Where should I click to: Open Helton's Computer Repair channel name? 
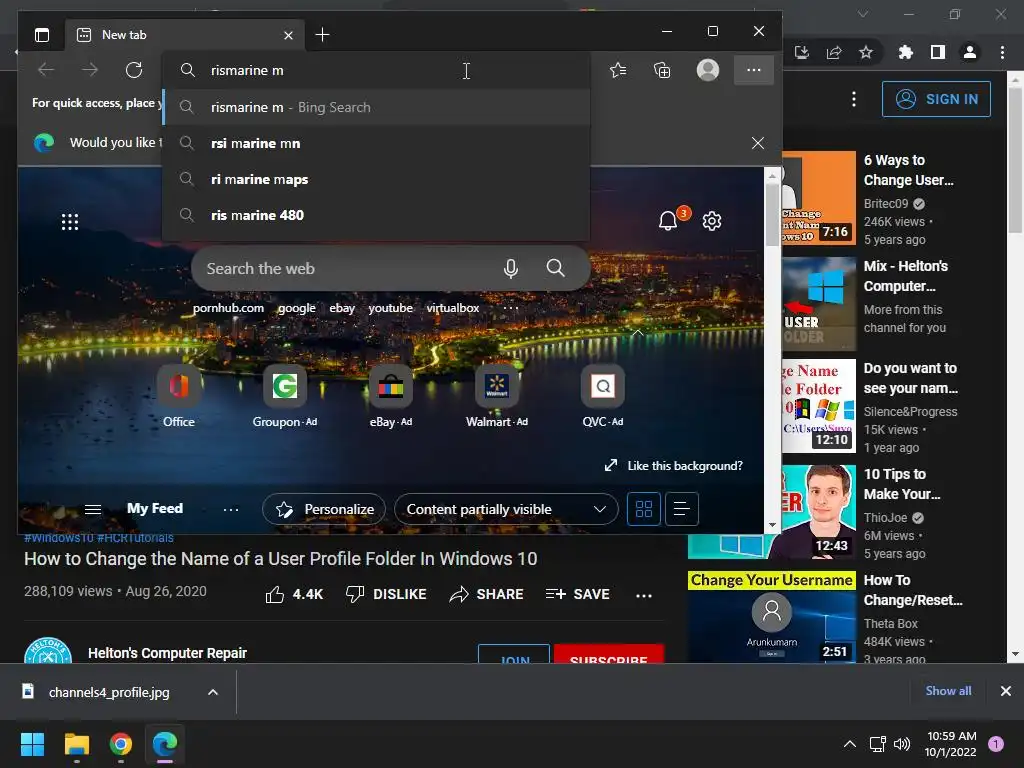(x=167, y=653)
